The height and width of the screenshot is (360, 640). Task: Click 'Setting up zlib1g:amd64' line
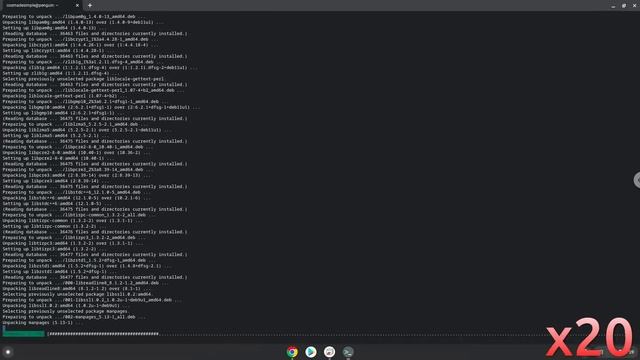[x=61, y=73]
